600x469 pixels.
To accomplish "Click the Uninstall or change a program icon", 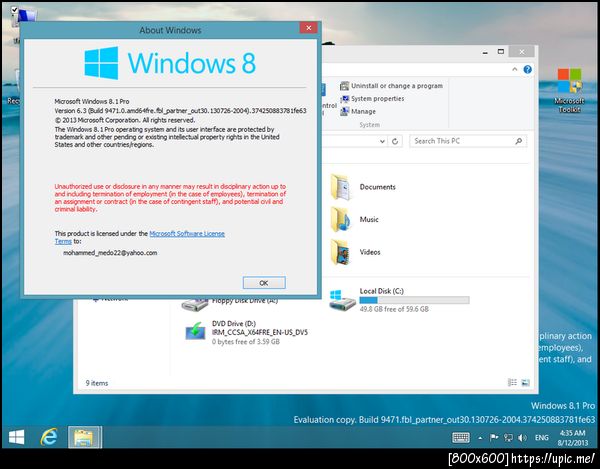I will pyautogui.click(x=344, y=86).
